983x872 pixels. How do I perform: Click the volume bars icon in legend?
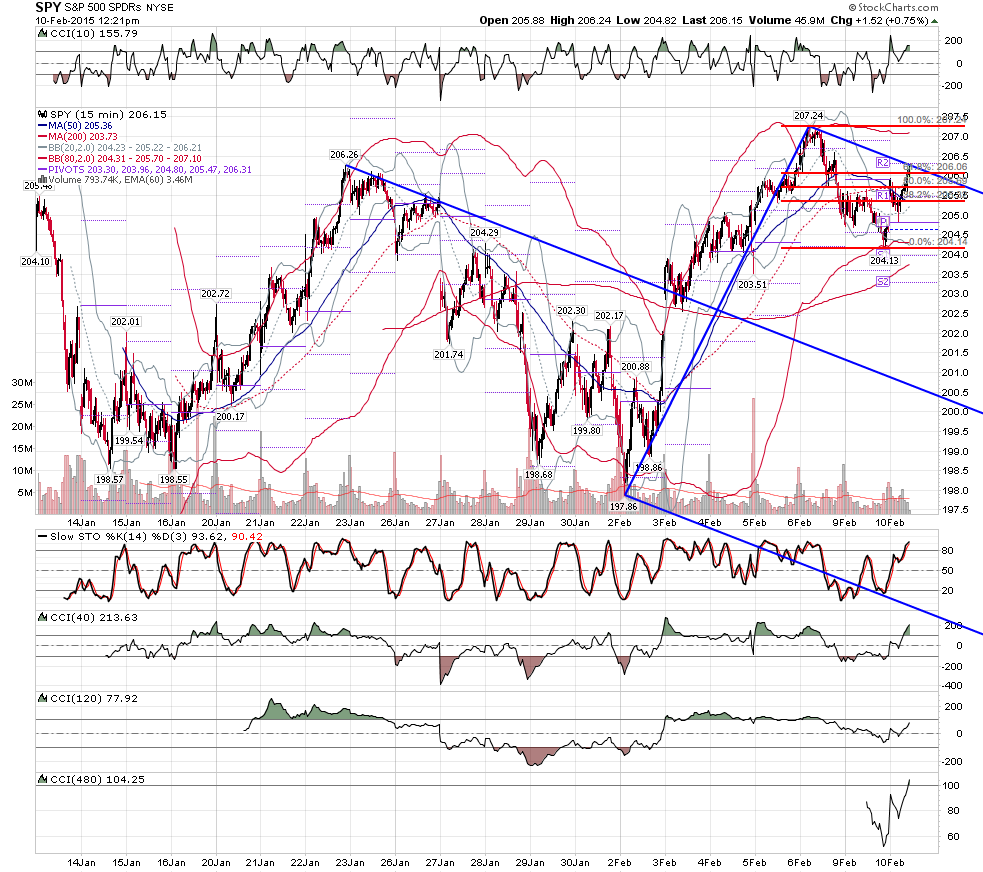pos(43,179)
